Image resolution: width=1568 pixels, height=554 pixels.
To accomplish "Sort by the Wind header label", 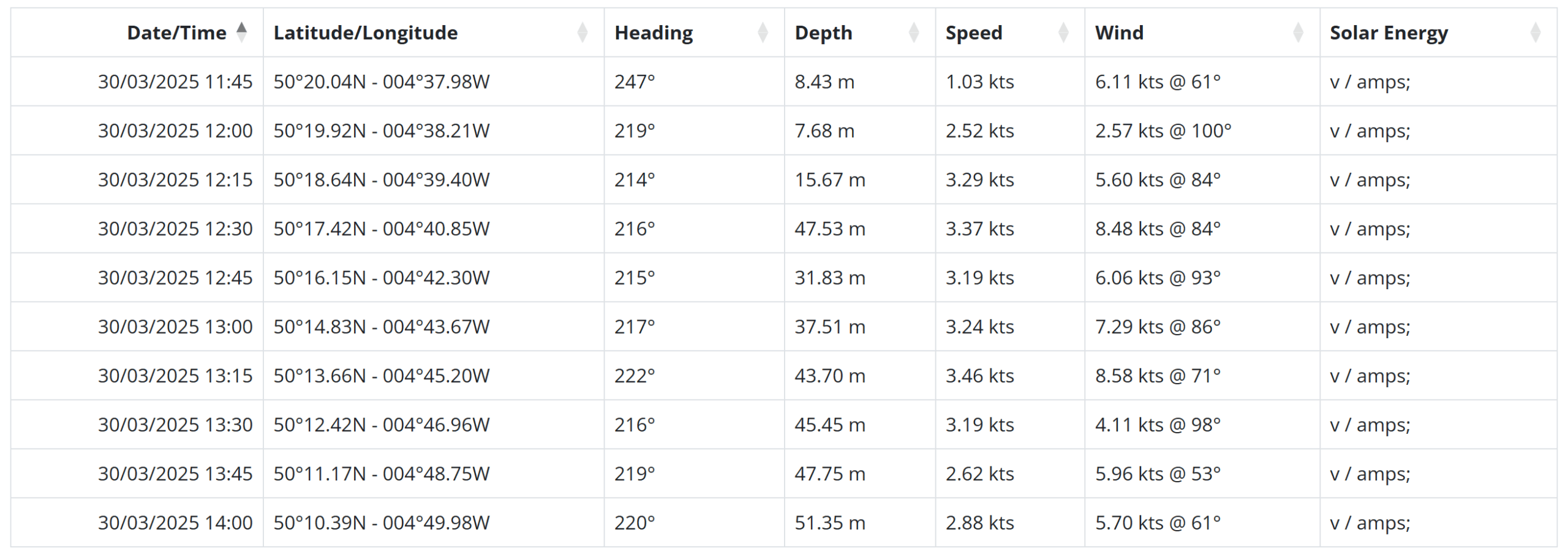I will (1119, 32).
